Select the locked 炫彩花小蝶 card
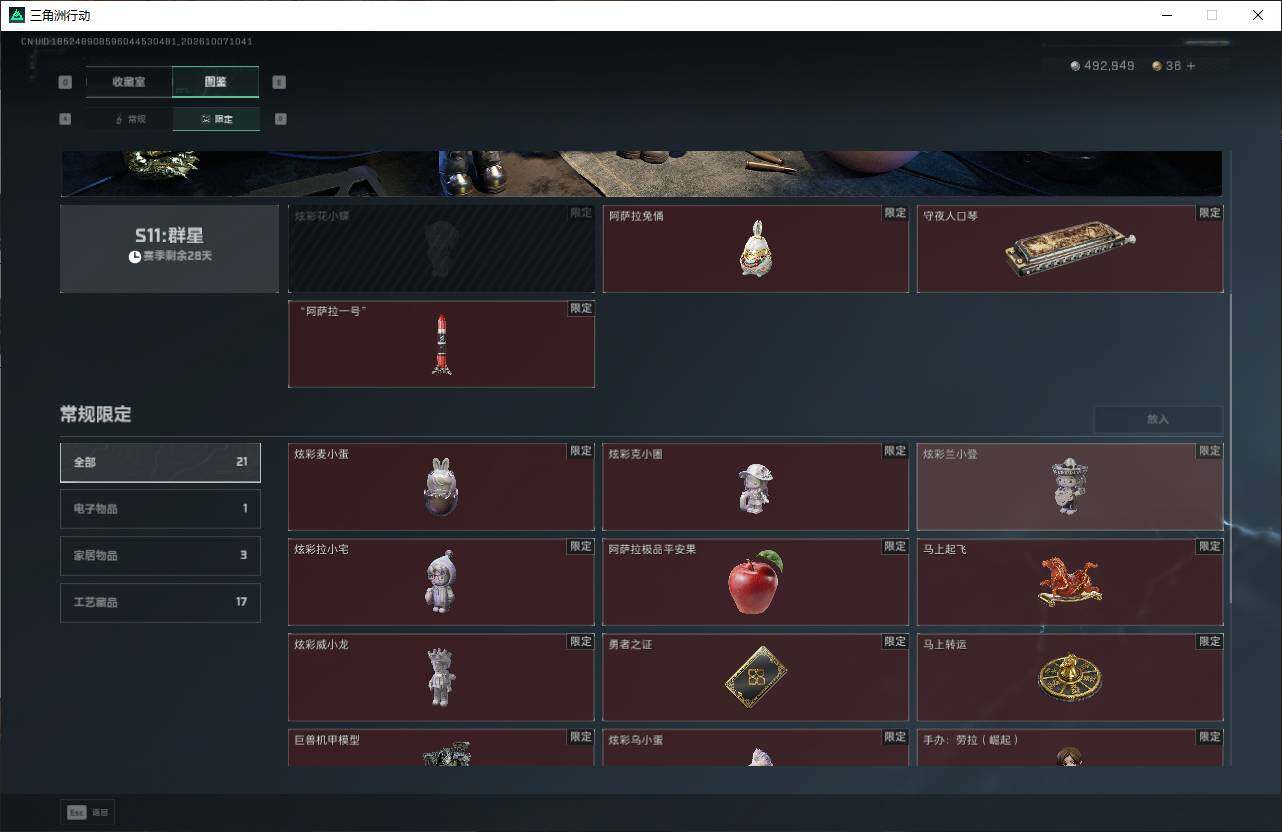 441,249
